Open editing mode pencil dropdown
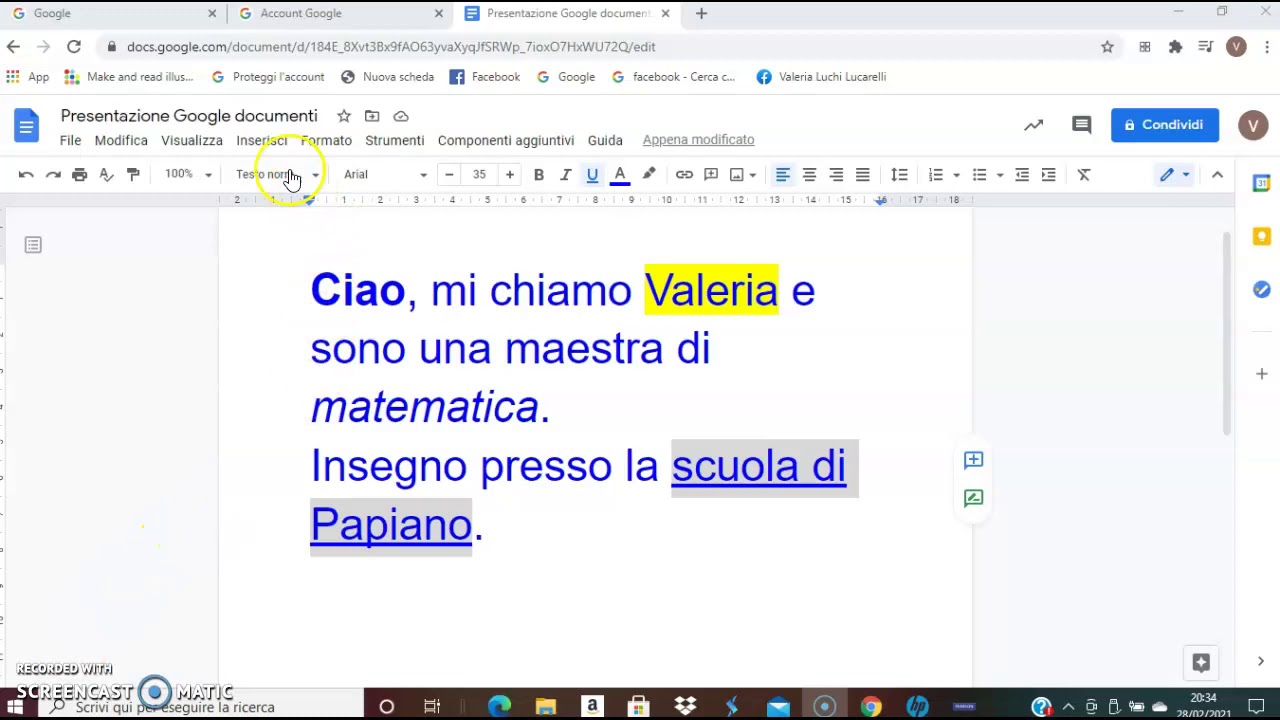Screen dimensions: 1280x720 1174,175
